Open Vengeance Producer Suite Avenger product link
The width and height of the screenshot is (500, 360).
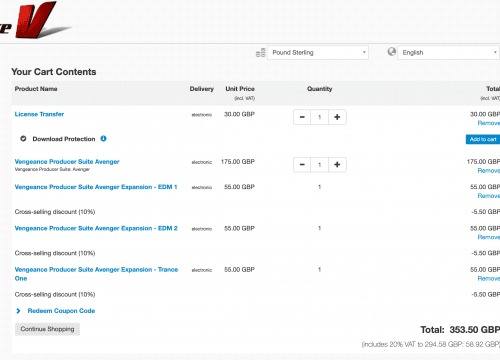[67, 162]
